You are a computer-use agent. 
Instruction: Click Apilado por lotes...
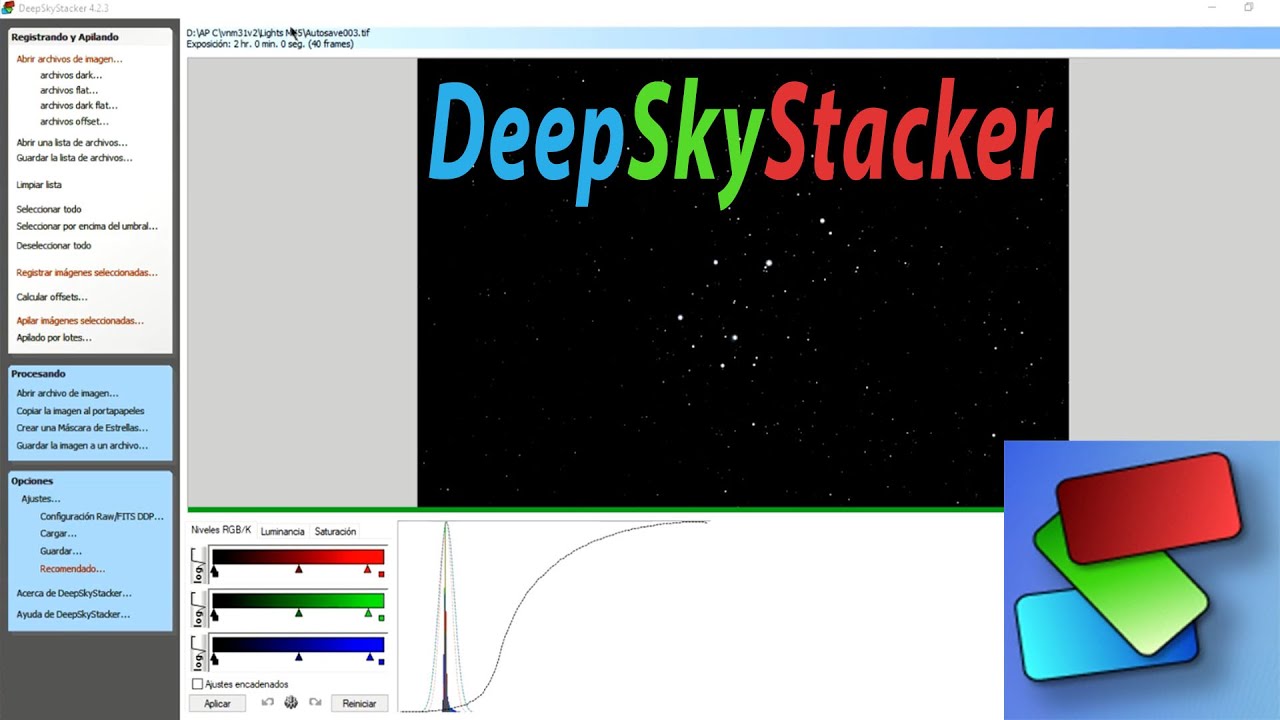pyautogui.click(x=54, y=337)
